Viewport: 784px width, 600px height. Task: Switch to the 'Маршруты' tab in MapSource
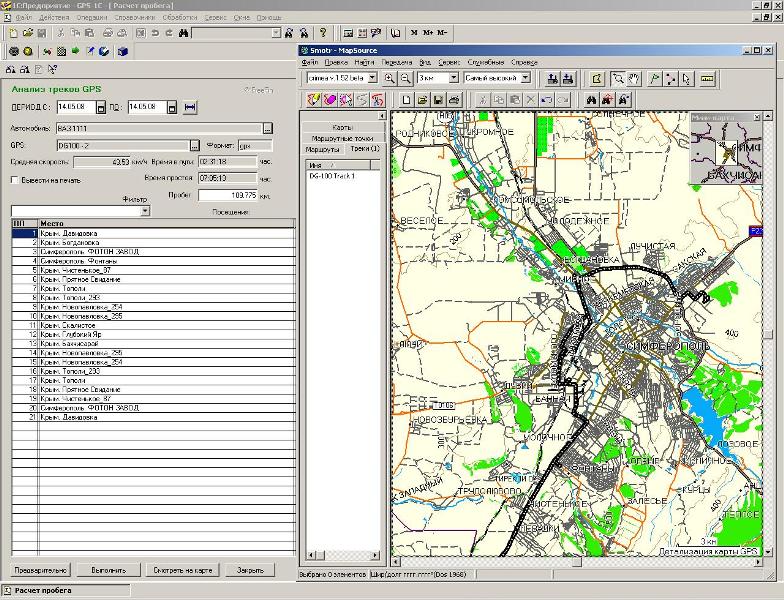[322, 150]
